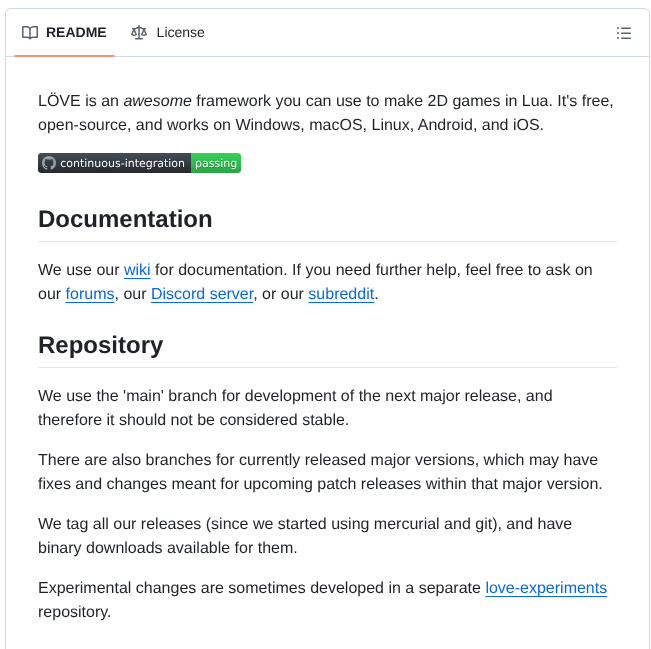Click the GitHub logo in the CI badge
Screen dimensions: 651x649
[49, 163]
